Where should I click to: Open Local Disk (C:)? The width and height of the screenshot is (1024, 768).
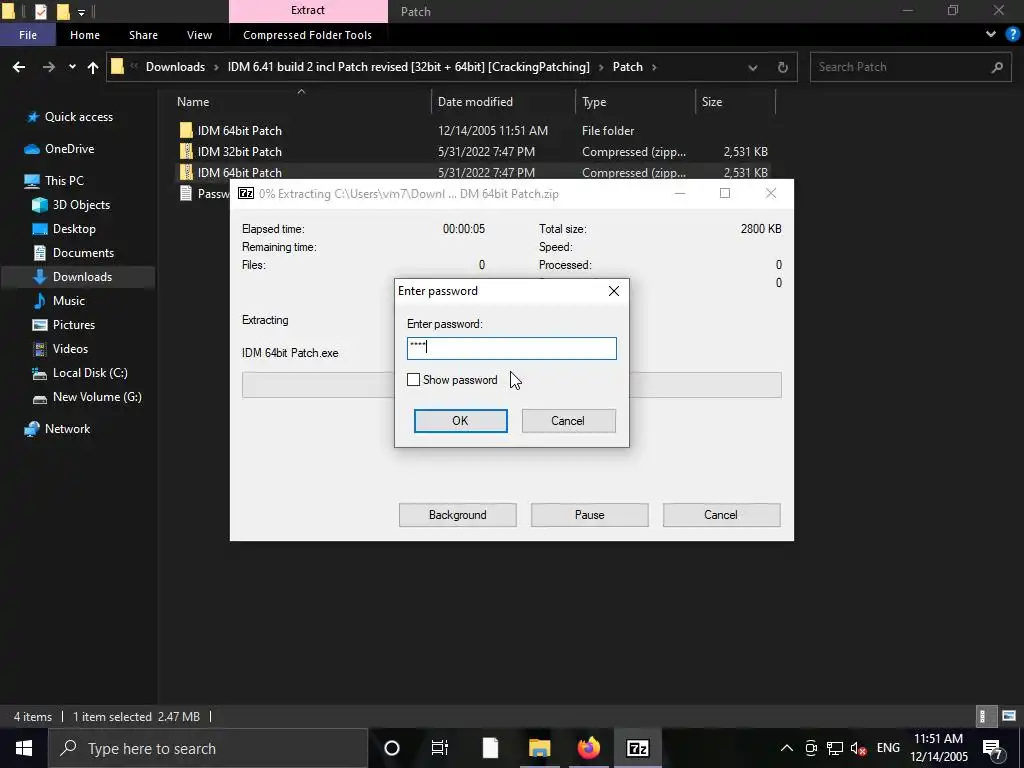coord(89,373)
